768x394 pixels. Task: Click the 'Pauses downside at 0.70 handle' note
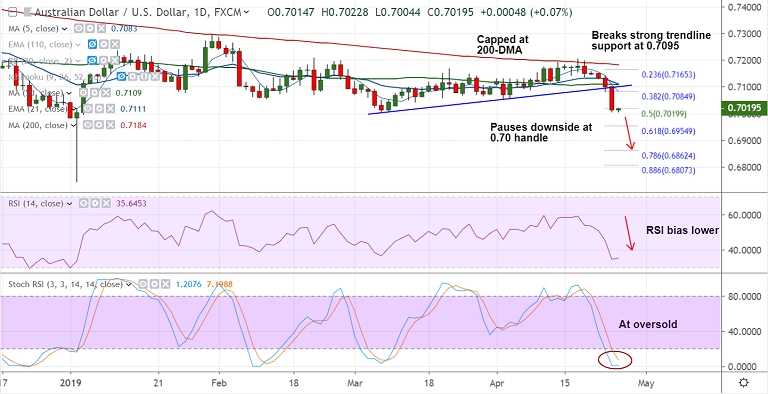(x=541, y=133)
